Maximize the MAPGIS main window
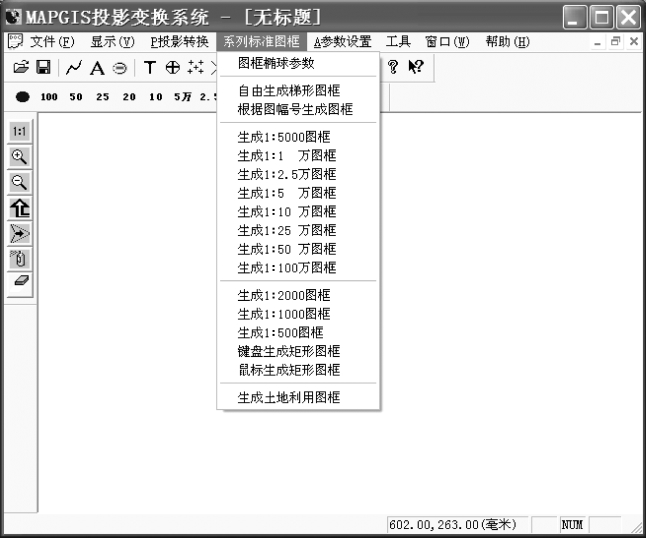 pyautogui.click(x=601, y=17)
